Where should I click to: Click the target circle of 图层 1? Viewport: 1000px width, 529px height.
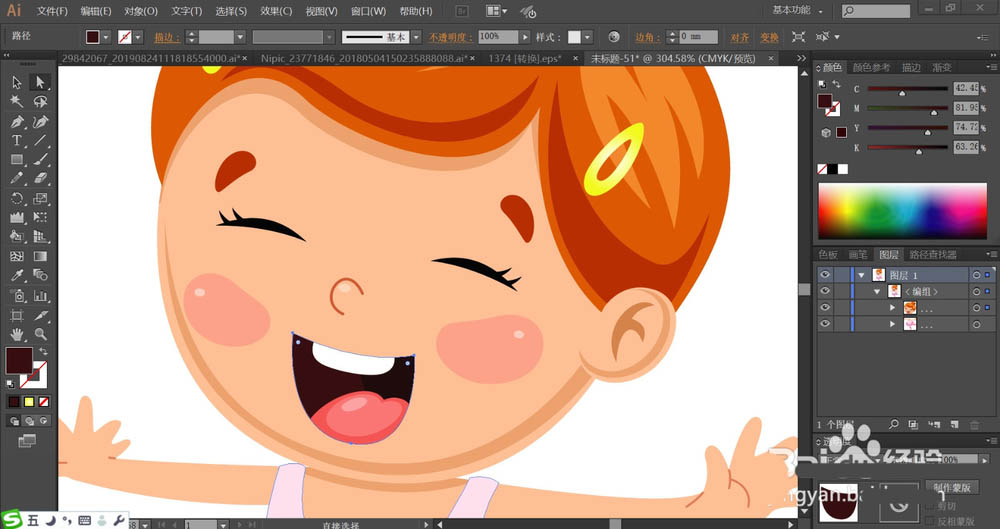976,275
